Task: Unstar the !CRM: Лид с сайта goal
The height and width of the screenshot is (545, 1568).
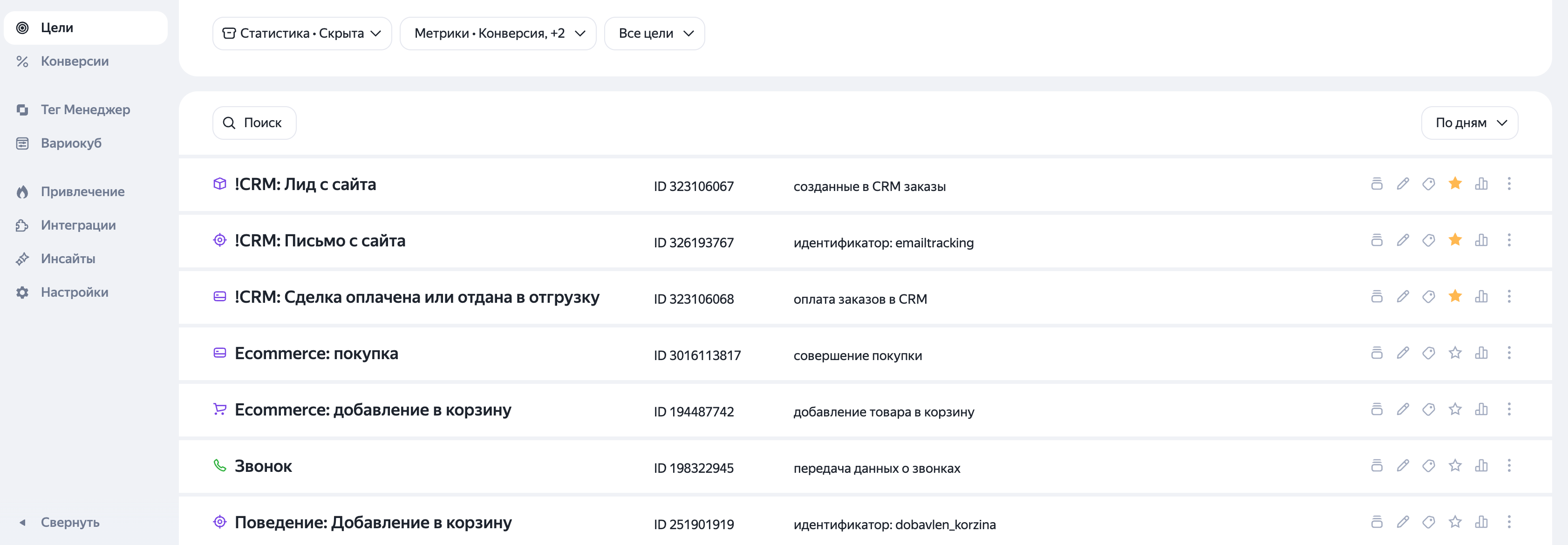Action: point(1455,183)
